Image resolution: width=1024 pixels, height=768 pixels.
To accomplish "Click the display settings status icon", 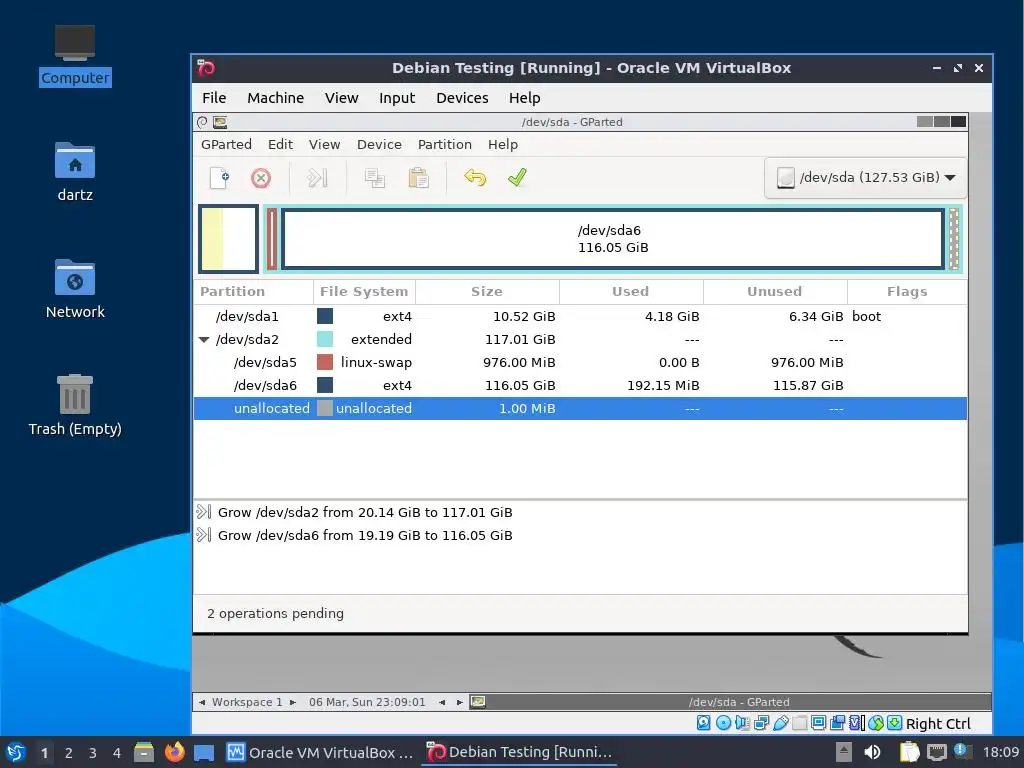I will coord(818,723).
